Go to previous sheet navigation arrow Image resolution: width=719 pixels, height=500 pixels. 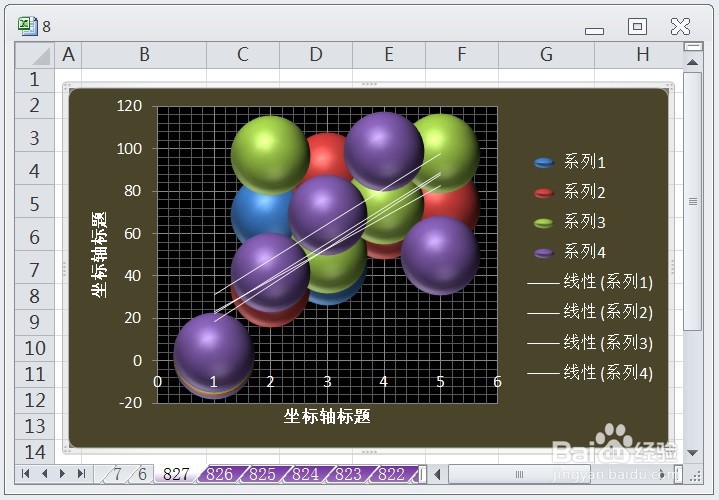tap(44, 473)
